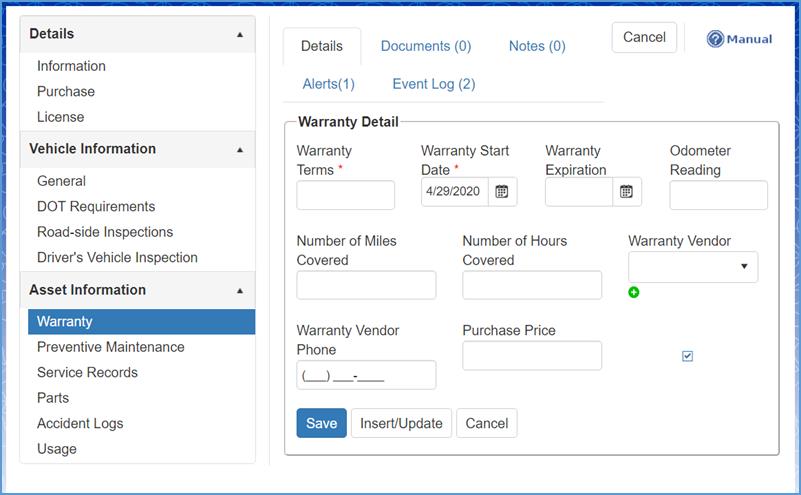Open DOT Requirements in sidebar

[x=96, y=207]
